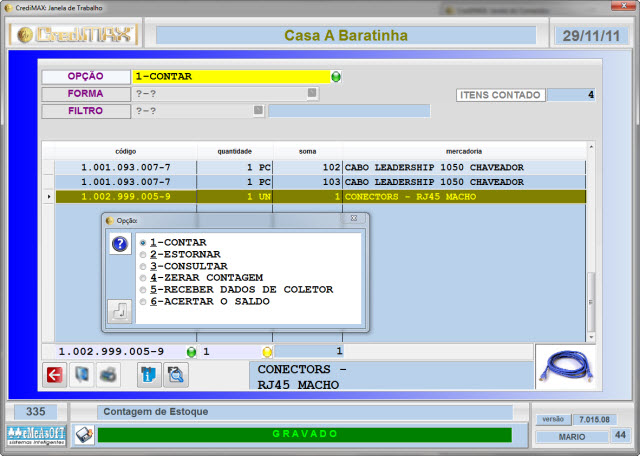Image resolution: width=640 pixels, height=456 pixels.
Task: Open the FILTRO dropdown button
Action: tap(259, 110)
